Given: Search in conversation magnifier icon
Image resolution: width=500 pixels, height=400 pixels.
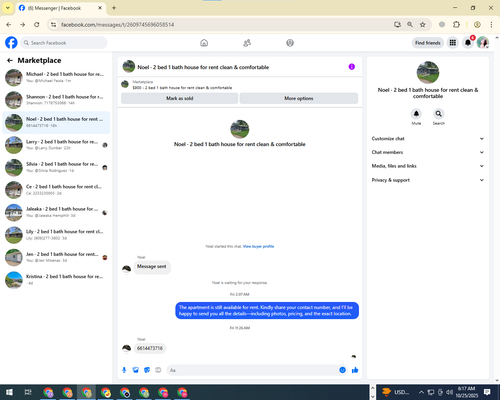Looking at the screenshot, I should (x=439, y=114).
